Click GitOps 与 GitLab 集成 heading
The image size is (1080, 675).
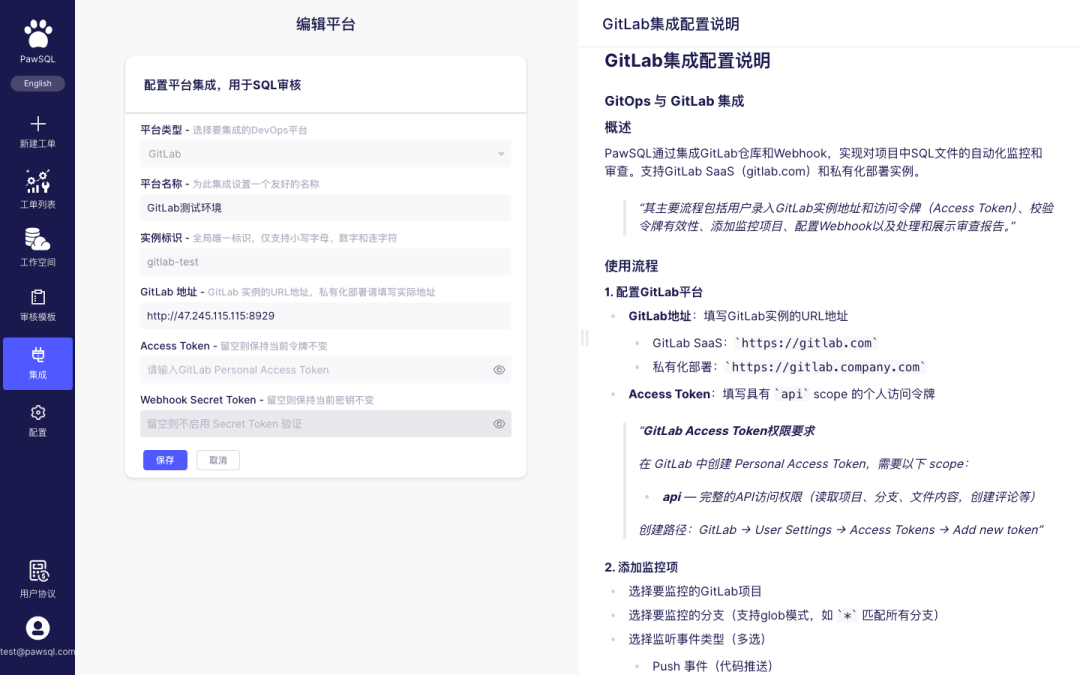[674, 101]
